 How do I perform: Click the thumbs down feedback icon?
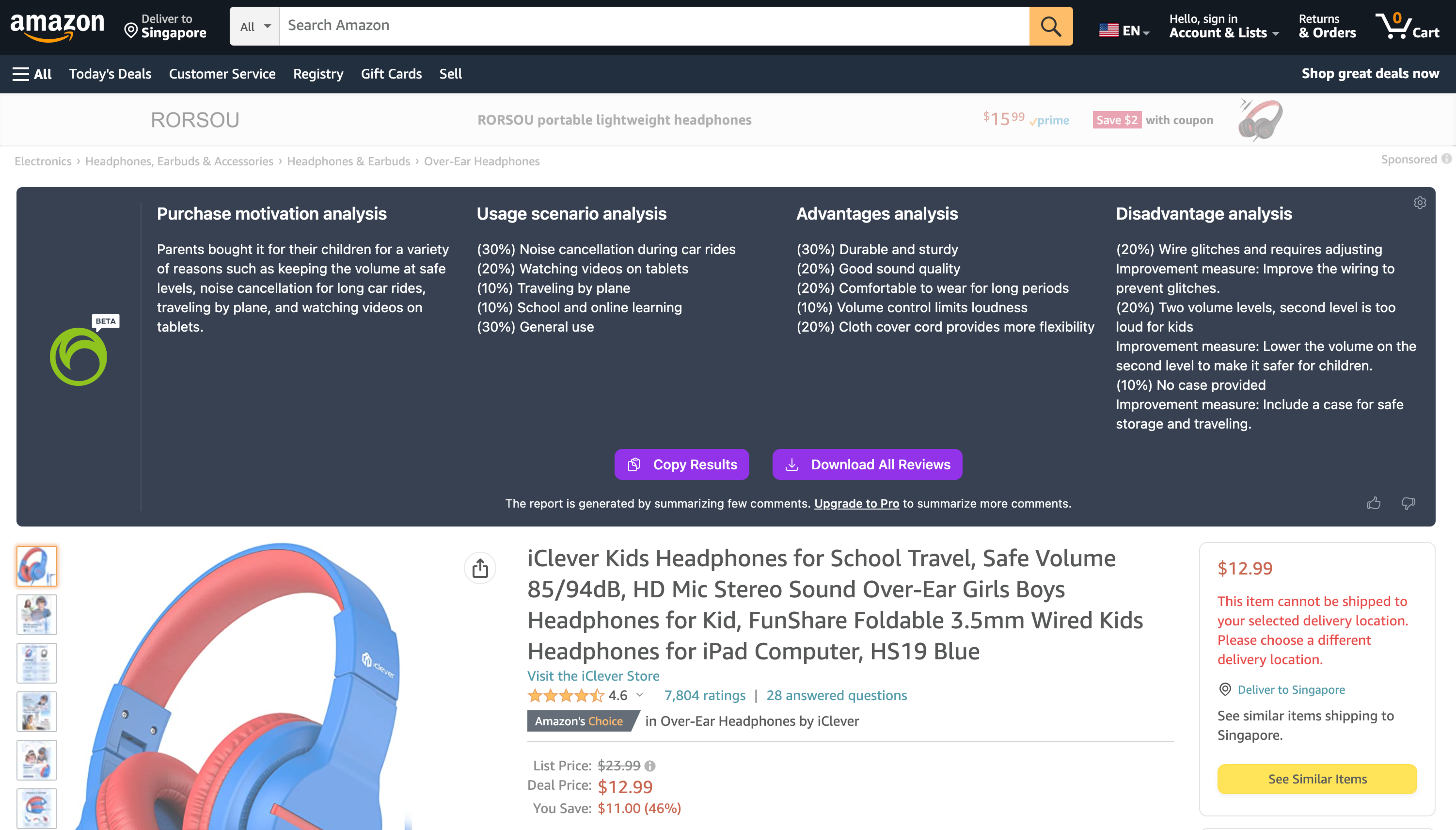tap(1408, 503)
